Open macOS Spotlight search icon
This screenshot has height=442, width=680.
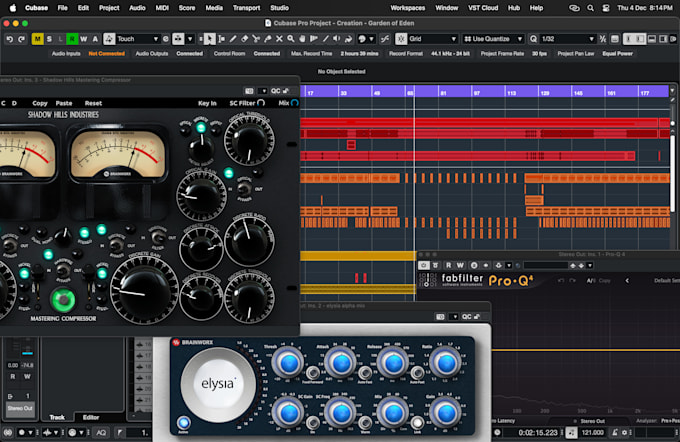590,8
